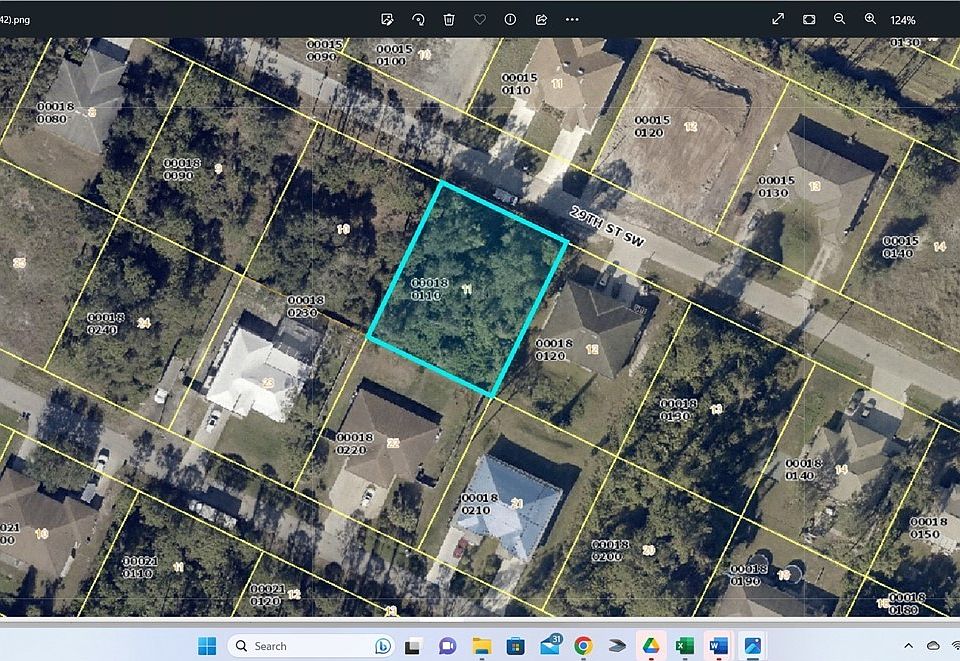Open Google Drive from the taskbar

651,646
